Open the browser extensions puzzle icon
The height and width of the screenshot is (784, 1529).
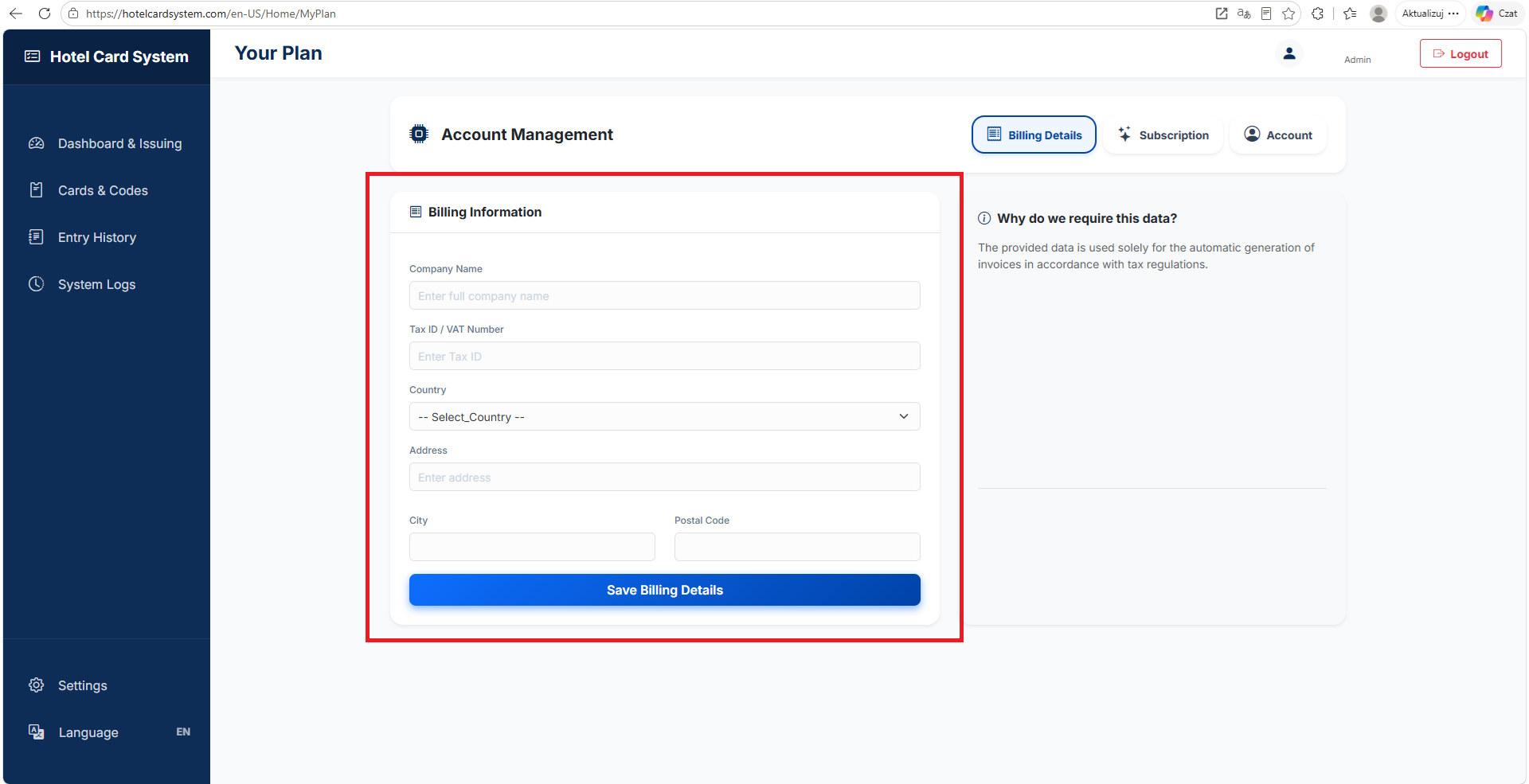click(1318, 14)
